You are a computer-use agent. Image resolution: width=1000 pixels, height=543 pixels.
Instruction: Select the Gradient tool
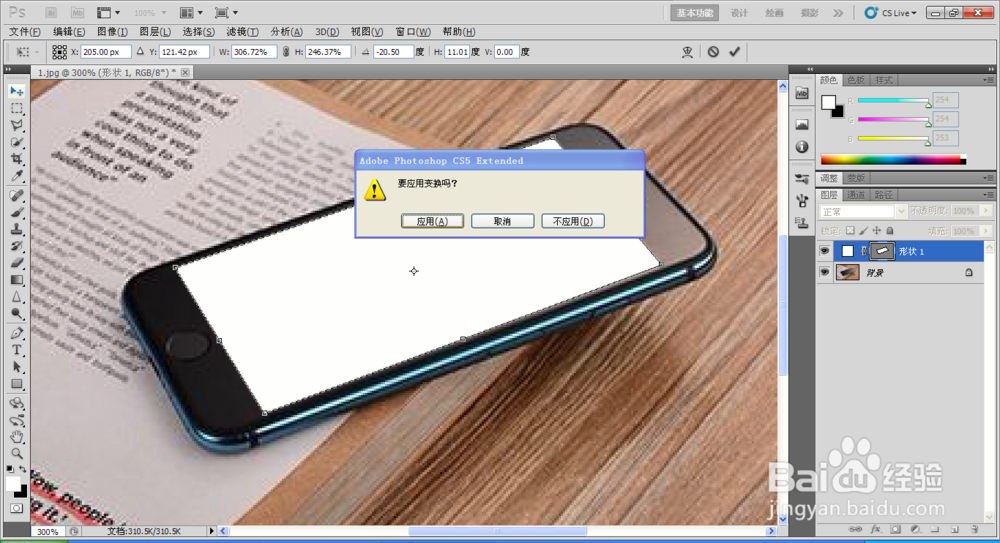coord(17,279)
